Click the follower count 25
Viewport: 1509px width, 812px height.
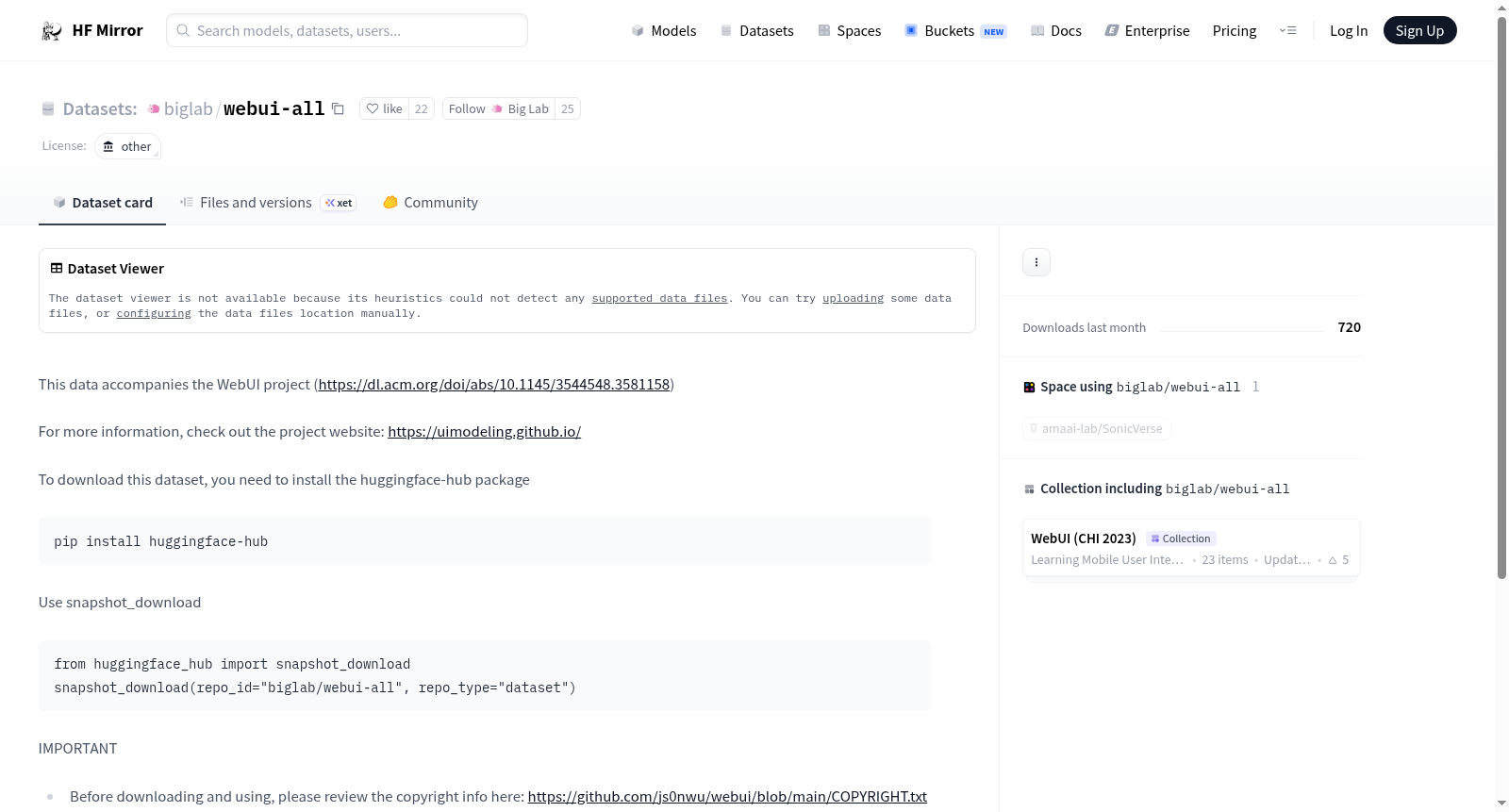coord(568,108)
